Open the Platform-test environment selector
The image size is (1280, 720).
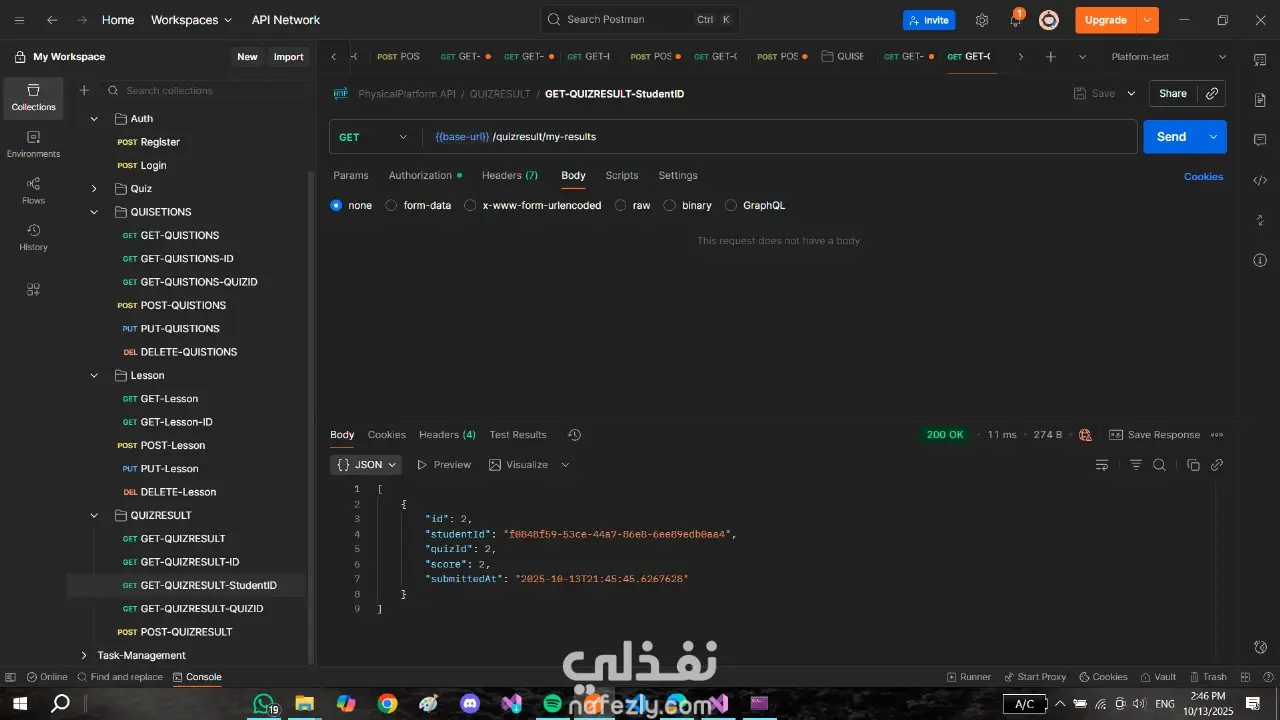1167,57
